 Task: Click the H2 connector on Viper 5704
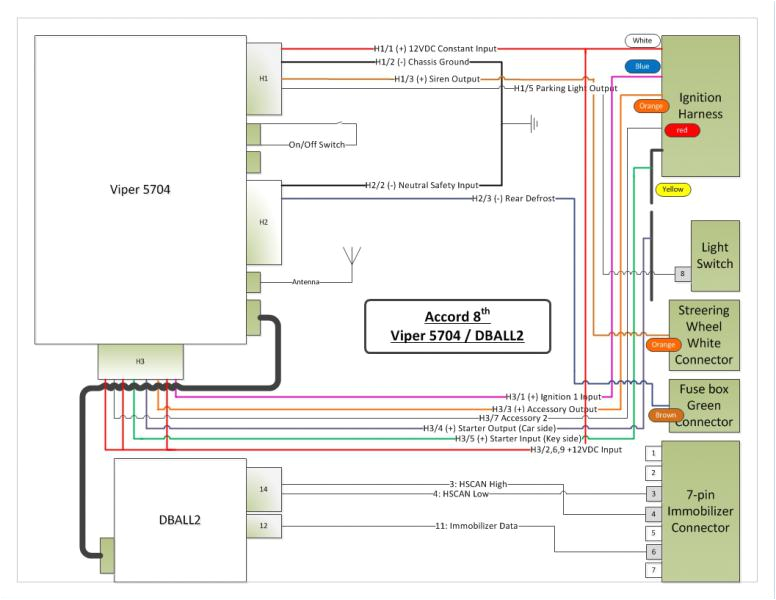[264, 221]
